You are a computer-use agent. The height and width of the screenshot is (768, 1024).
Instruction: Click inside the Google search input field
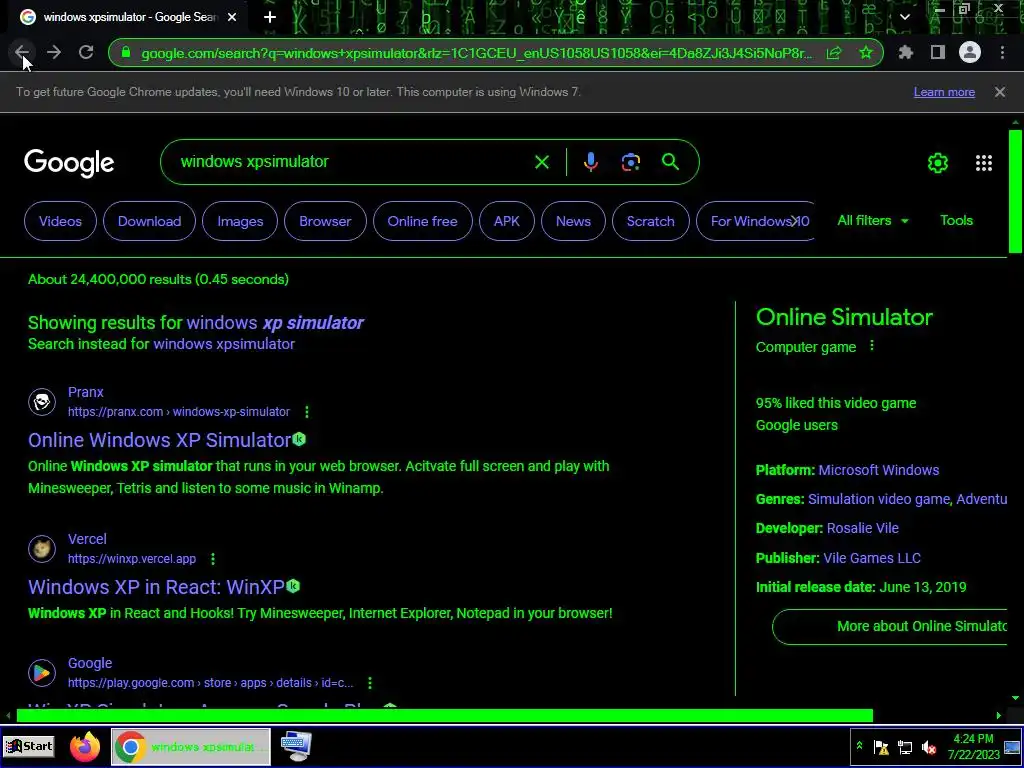pyautogui.click(x=353, y=162)
